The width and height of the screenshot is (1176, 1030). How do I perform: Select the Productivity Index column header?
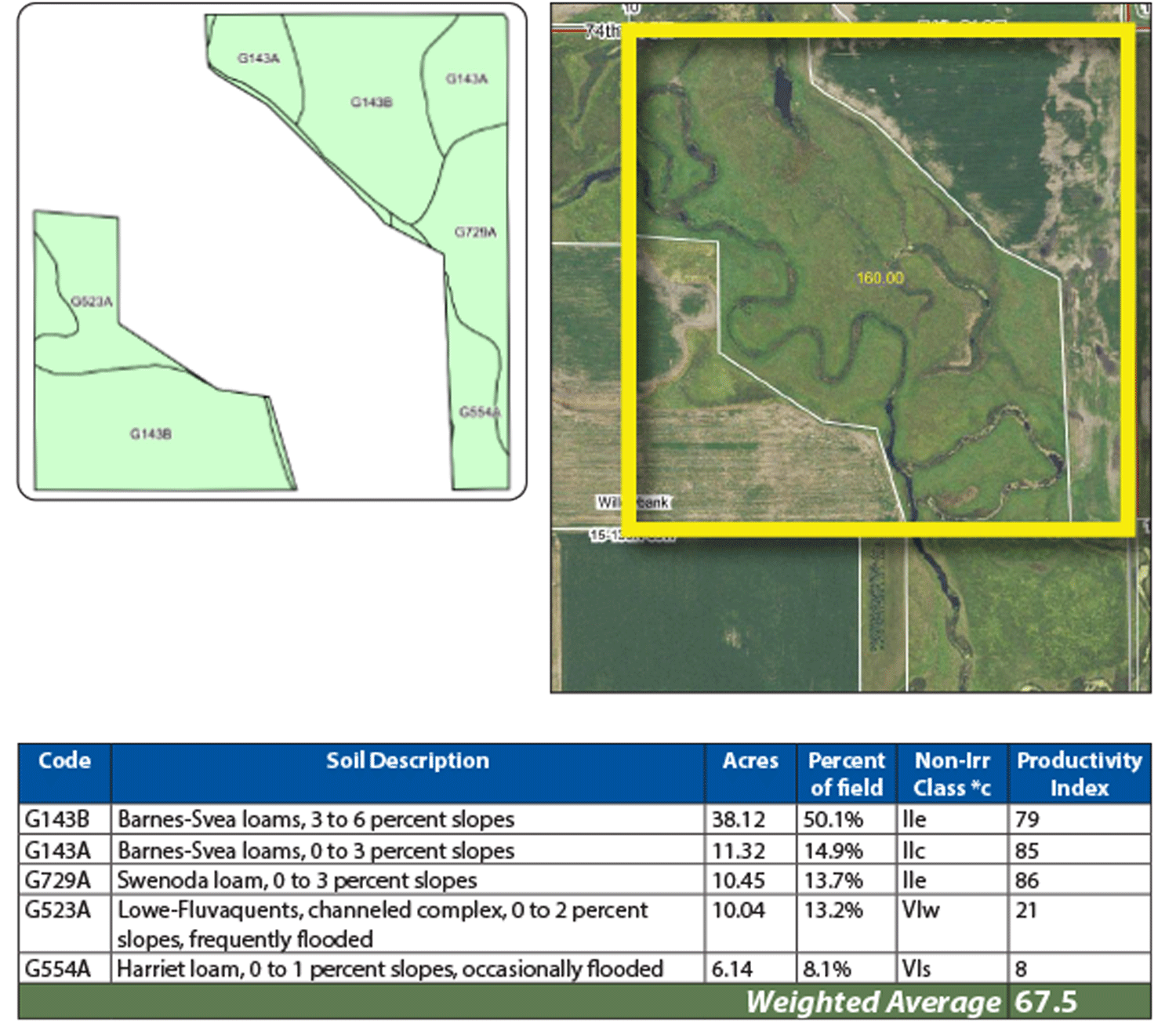1079,774
